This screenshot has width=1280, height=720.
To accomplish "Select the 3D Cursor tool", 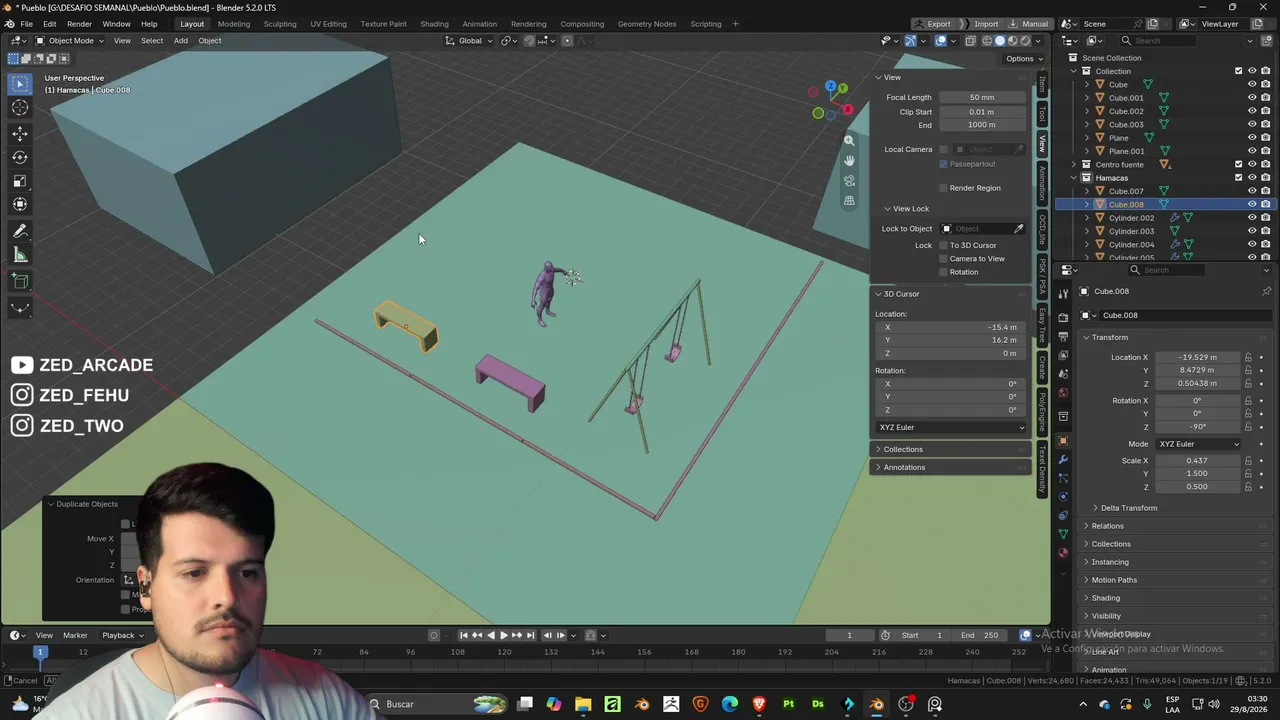I will coord(20,108).
